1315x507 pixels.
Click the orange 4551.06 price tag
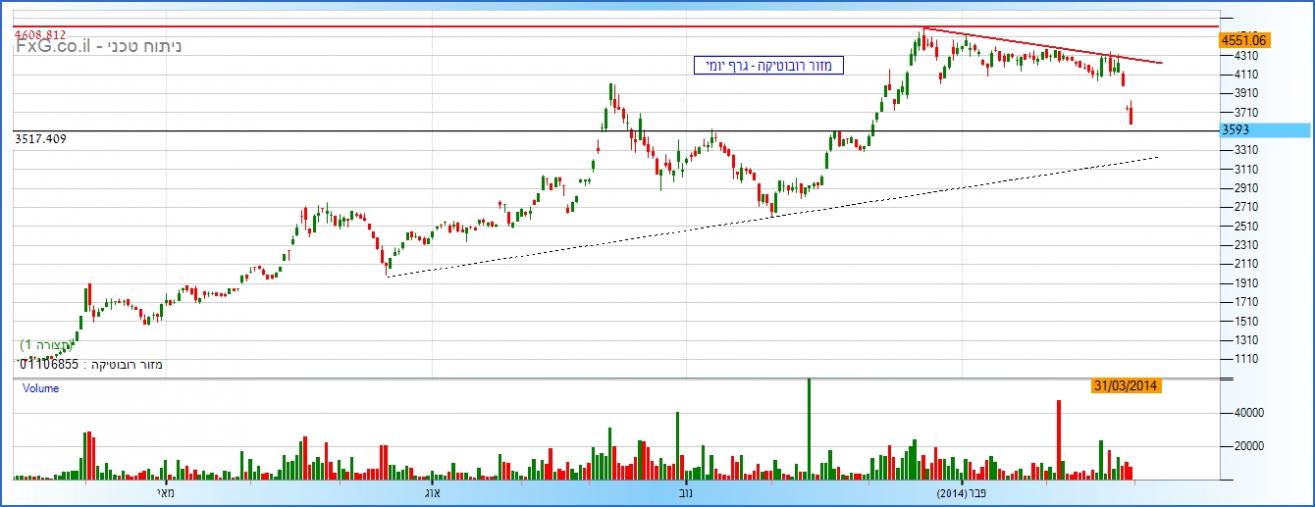point(1244,40)
